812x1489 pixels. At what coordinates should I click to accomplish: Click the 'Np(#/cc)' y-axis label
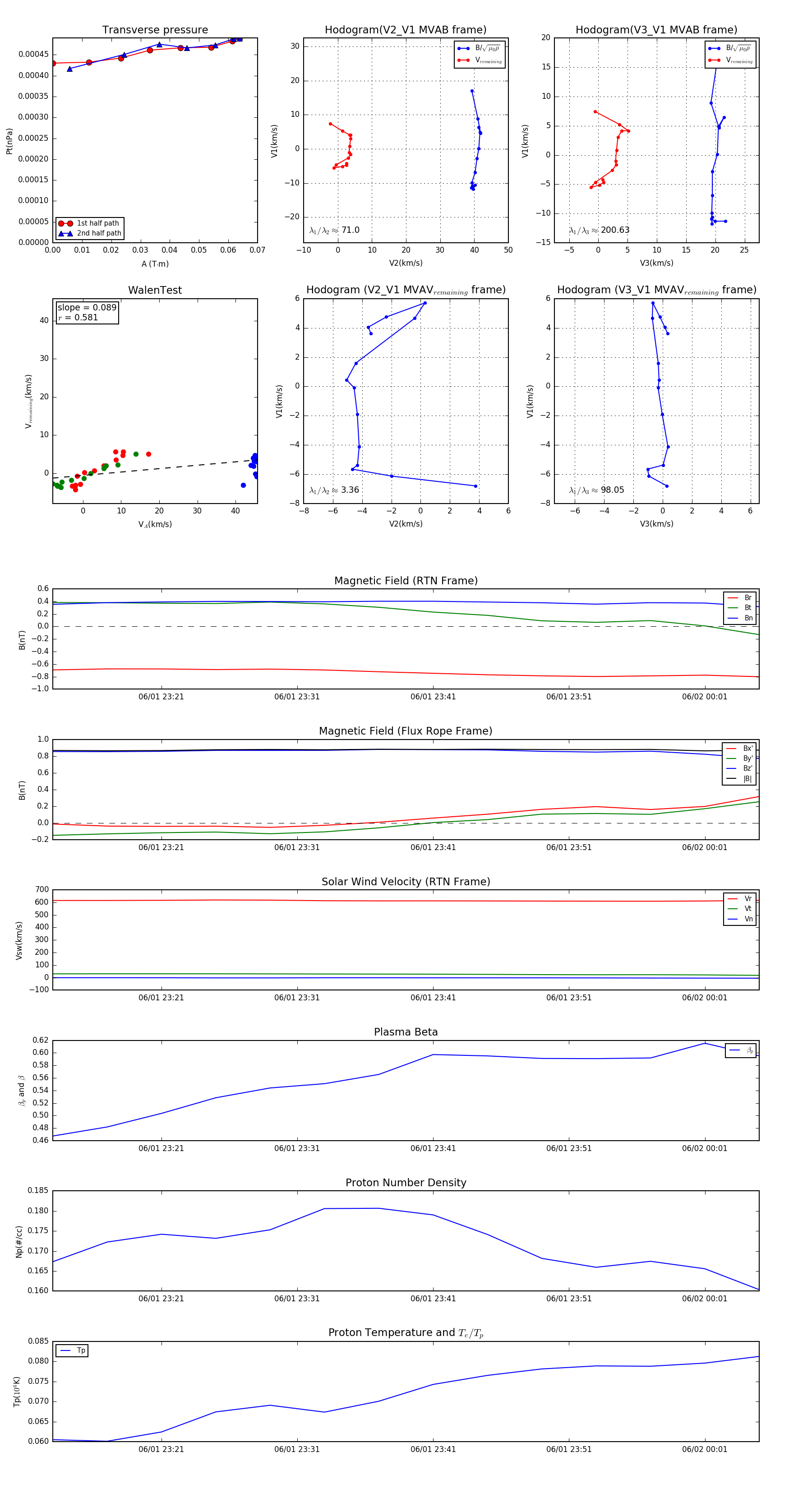[19, 1242]
